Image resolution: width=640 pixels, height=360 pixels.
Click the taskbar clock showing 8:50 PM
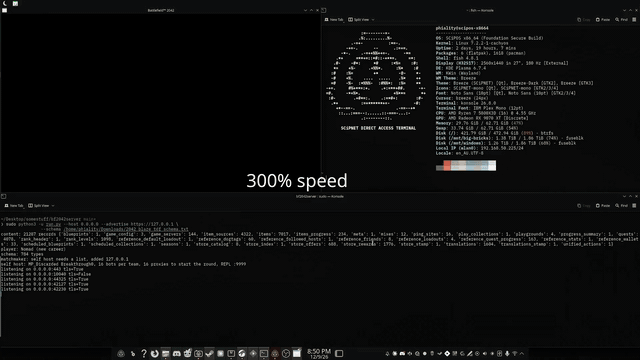319,353
